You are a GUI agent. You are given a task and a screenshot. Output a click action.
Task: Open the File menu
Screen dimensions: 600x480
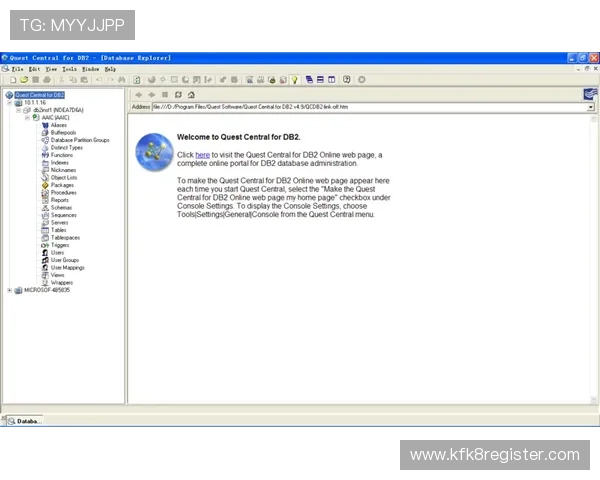coord(17,69)
